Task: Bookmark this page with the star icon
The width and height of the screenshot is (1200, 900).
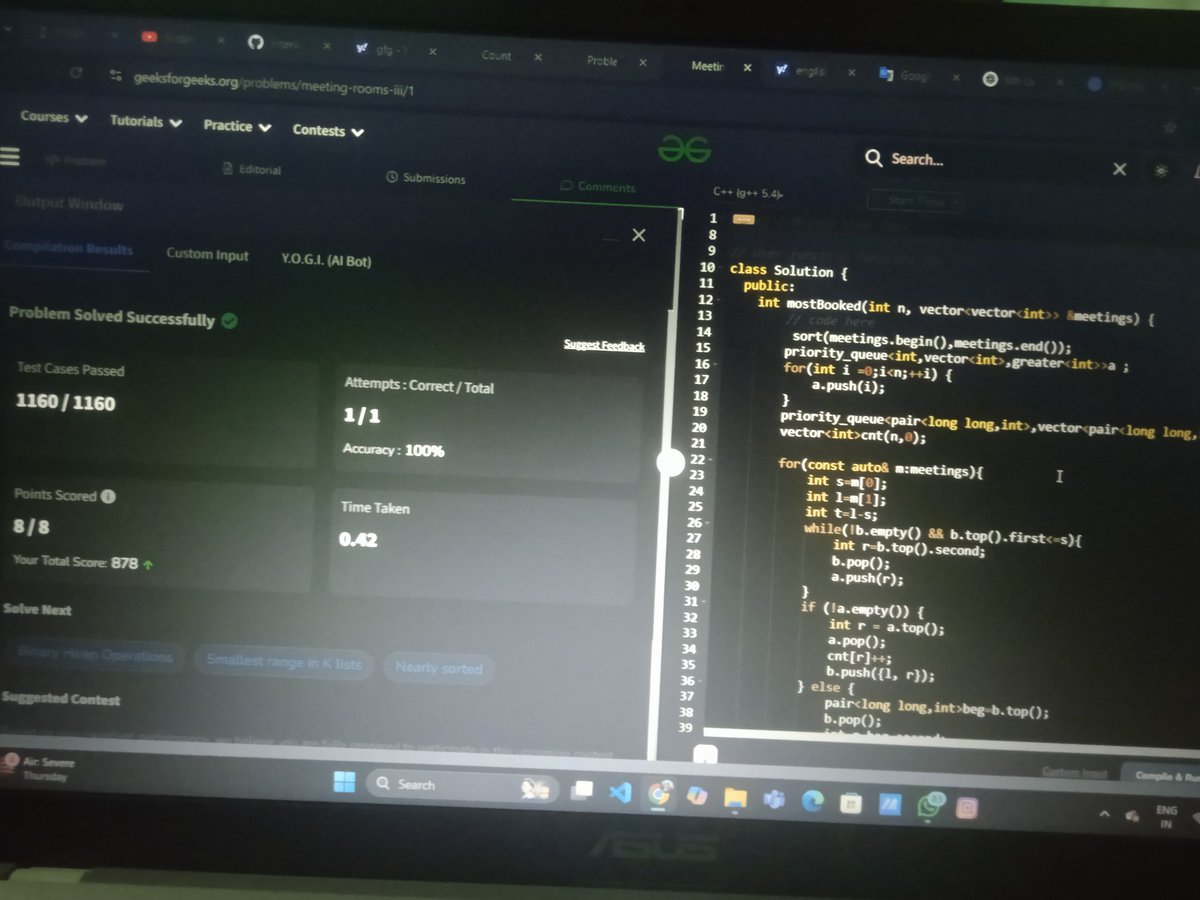Action: [1171, 128]
